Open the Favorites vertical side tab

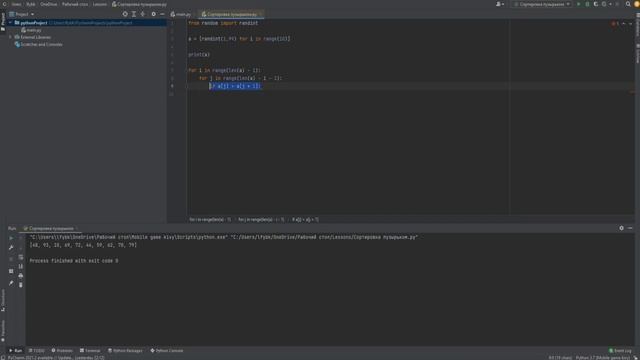(3, 331)
